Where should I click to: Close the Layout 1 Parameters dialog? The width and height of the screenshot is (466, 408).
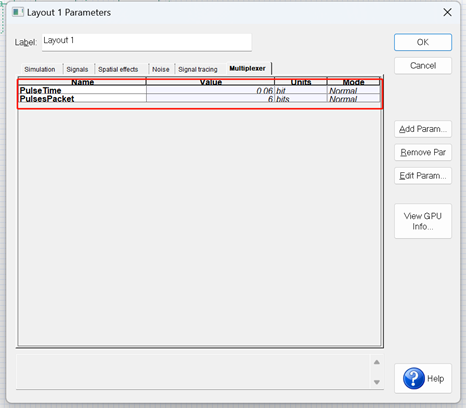tap(447, 12)
